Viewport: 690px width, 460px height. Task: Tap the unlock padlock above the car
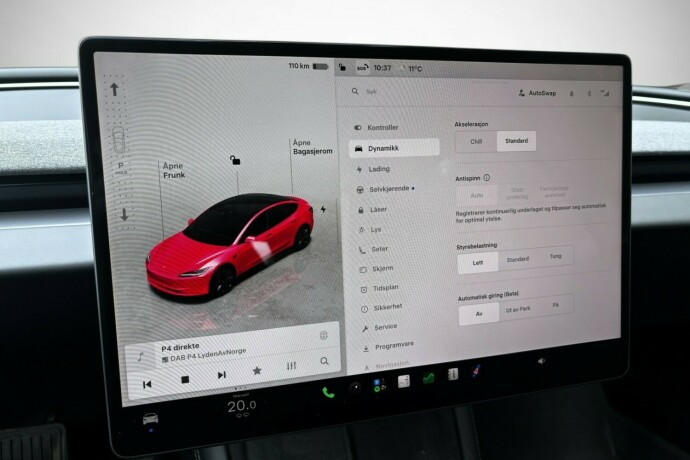coord(235,160)
